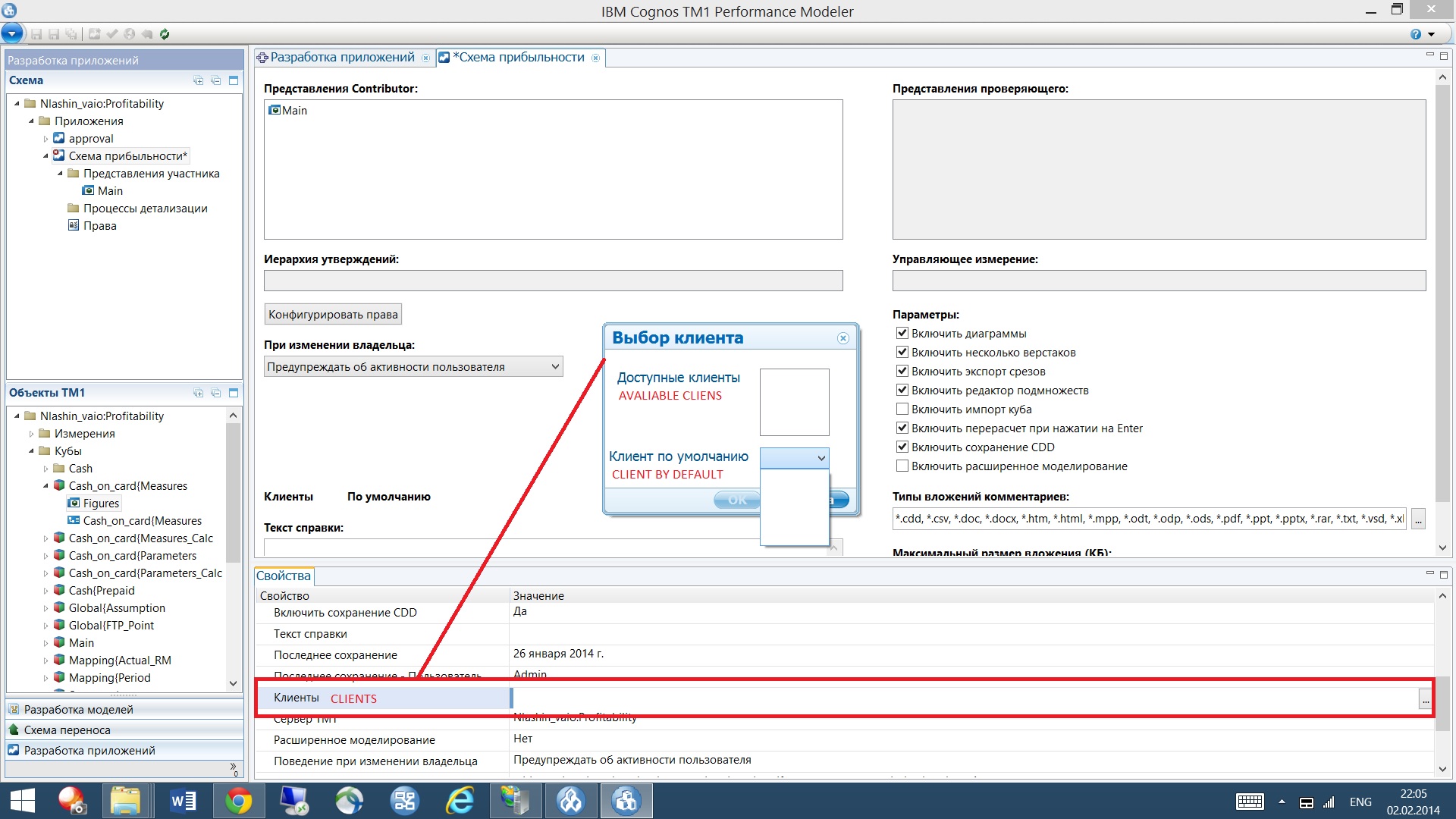The height and width of the screenshot is (819, 1456).
Task: Enable Включить расширенное моделирование checkbox
Action: pyautogui.click(x=902, y=466)
